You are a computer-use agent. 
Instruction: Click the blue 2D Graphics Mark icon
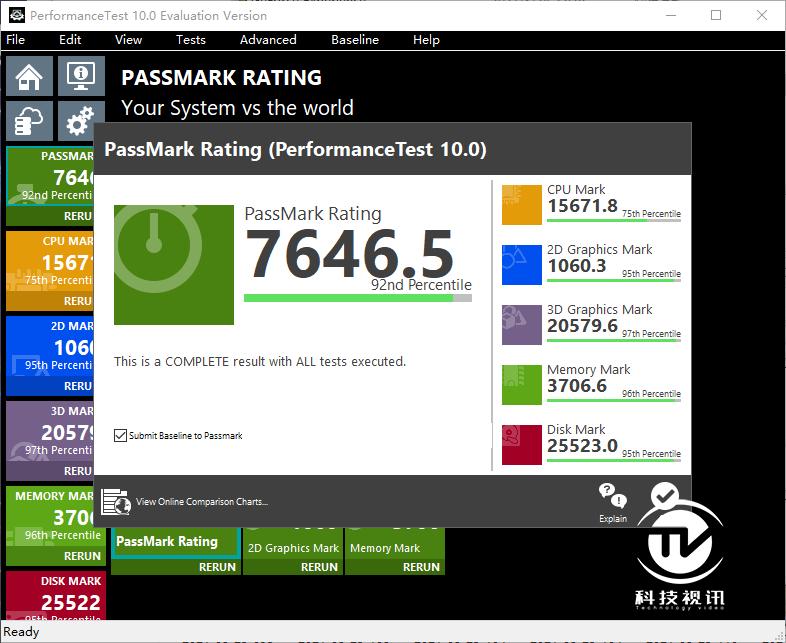pos(522,265)
